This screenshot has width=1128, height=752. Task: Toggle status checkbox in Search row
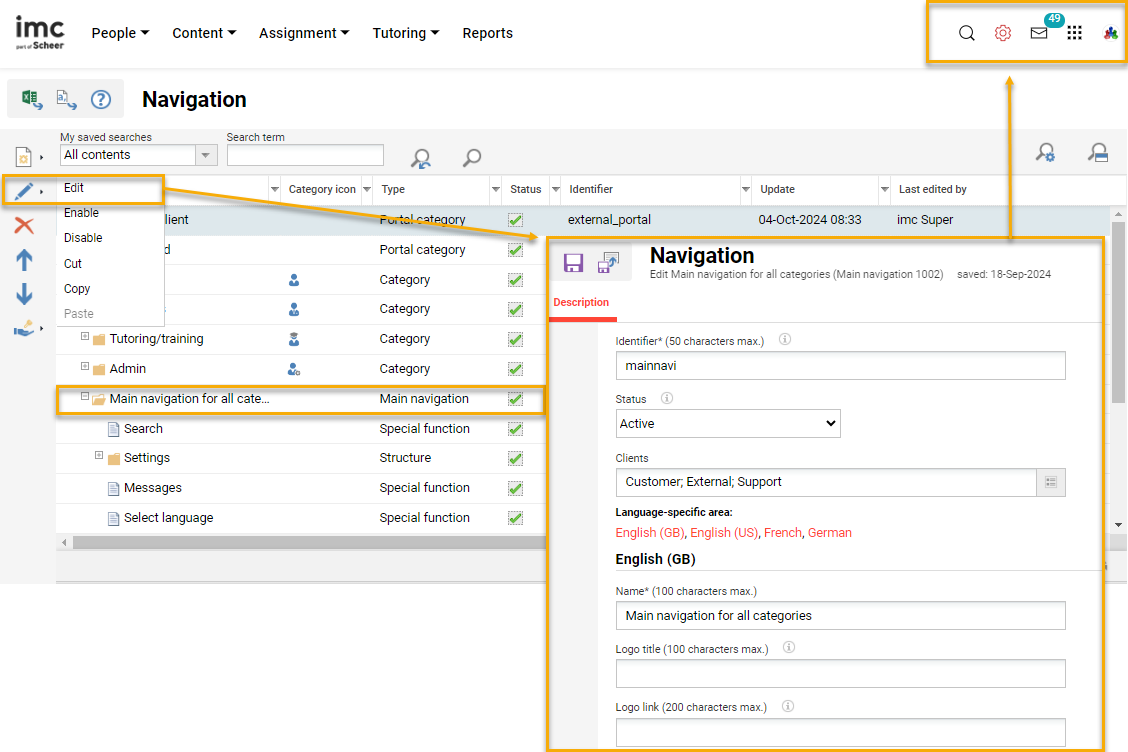pyautogui.click(x=515, y=429)
